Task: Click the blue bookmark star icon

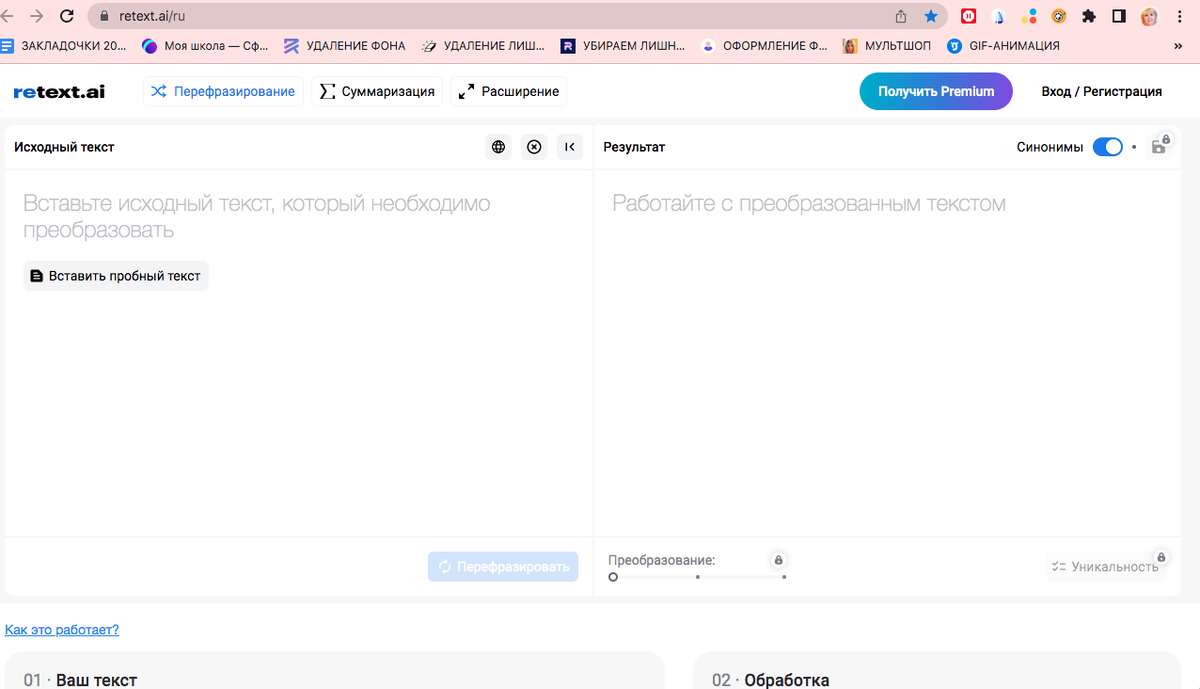Action: coord(931,16)
